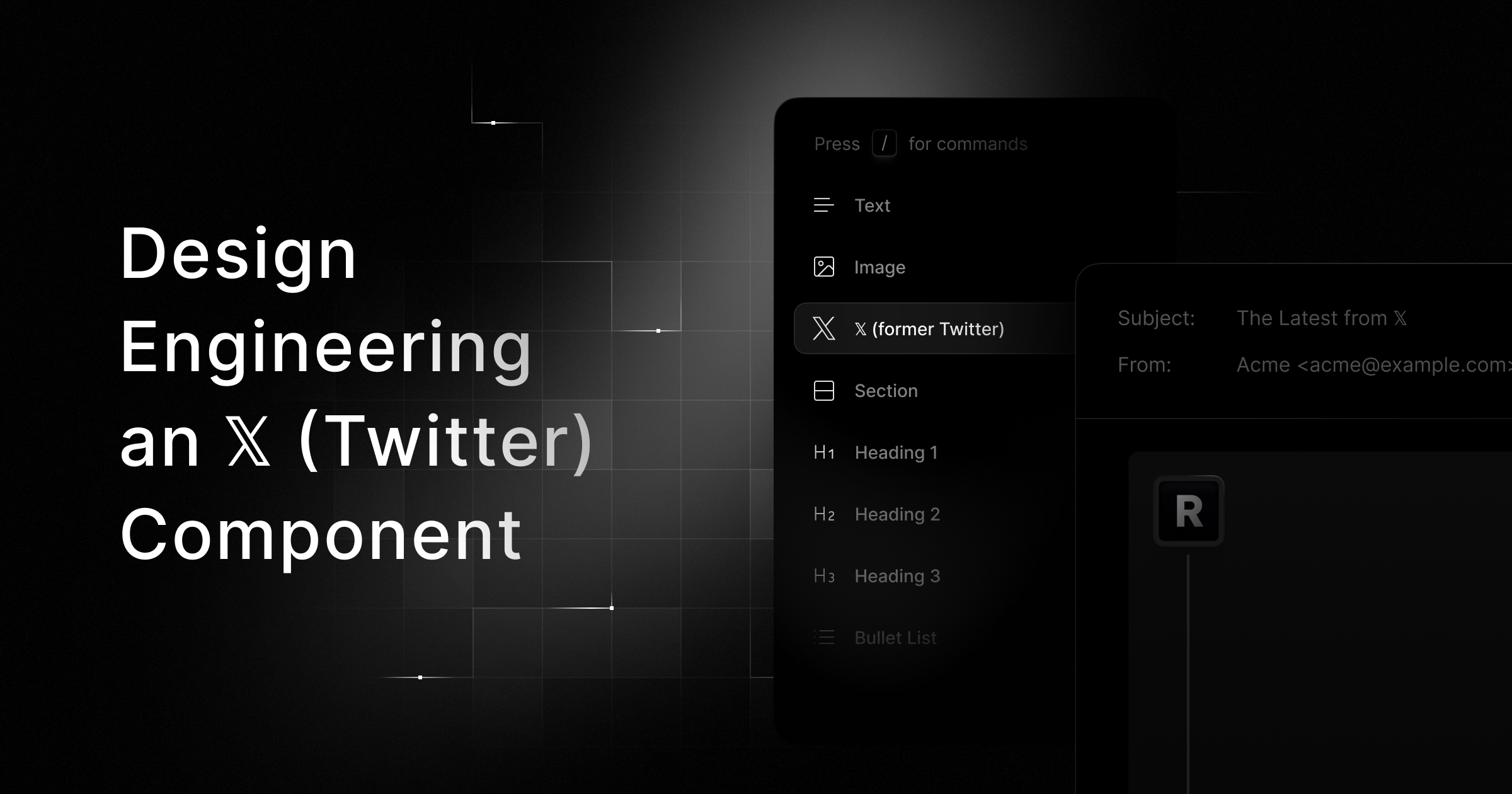Screen dimensions: 1512x794
Task: Expand the slash commands menu
Action: point(883,144)
